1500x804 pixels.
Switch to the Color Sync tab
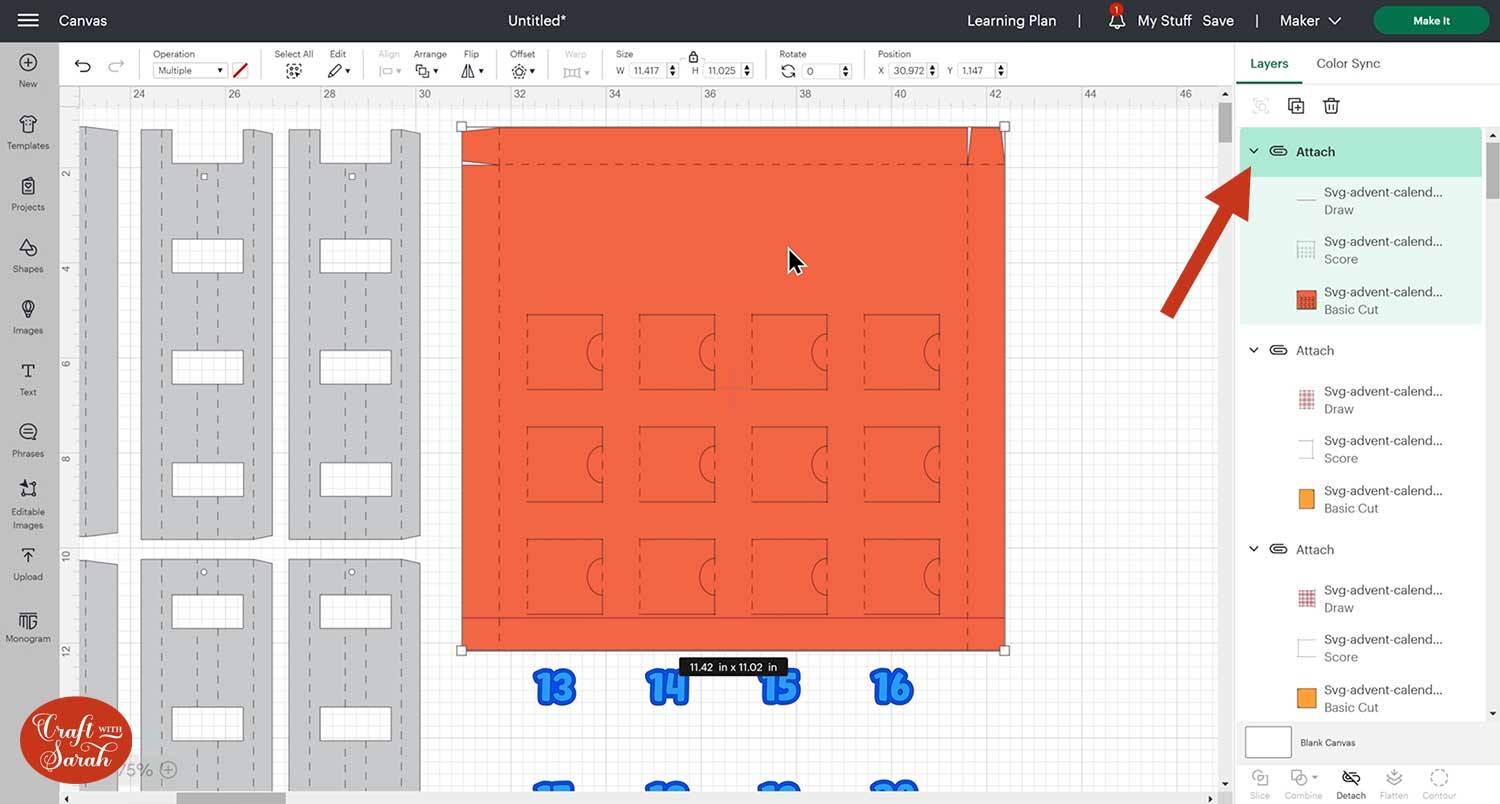[x=1348, y=63]
